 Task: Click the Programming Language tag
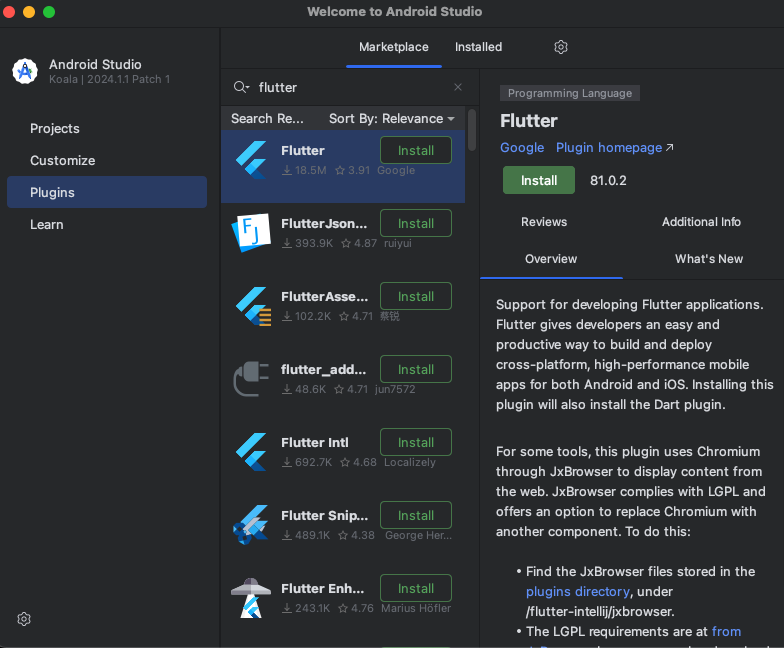click(570, 93)
